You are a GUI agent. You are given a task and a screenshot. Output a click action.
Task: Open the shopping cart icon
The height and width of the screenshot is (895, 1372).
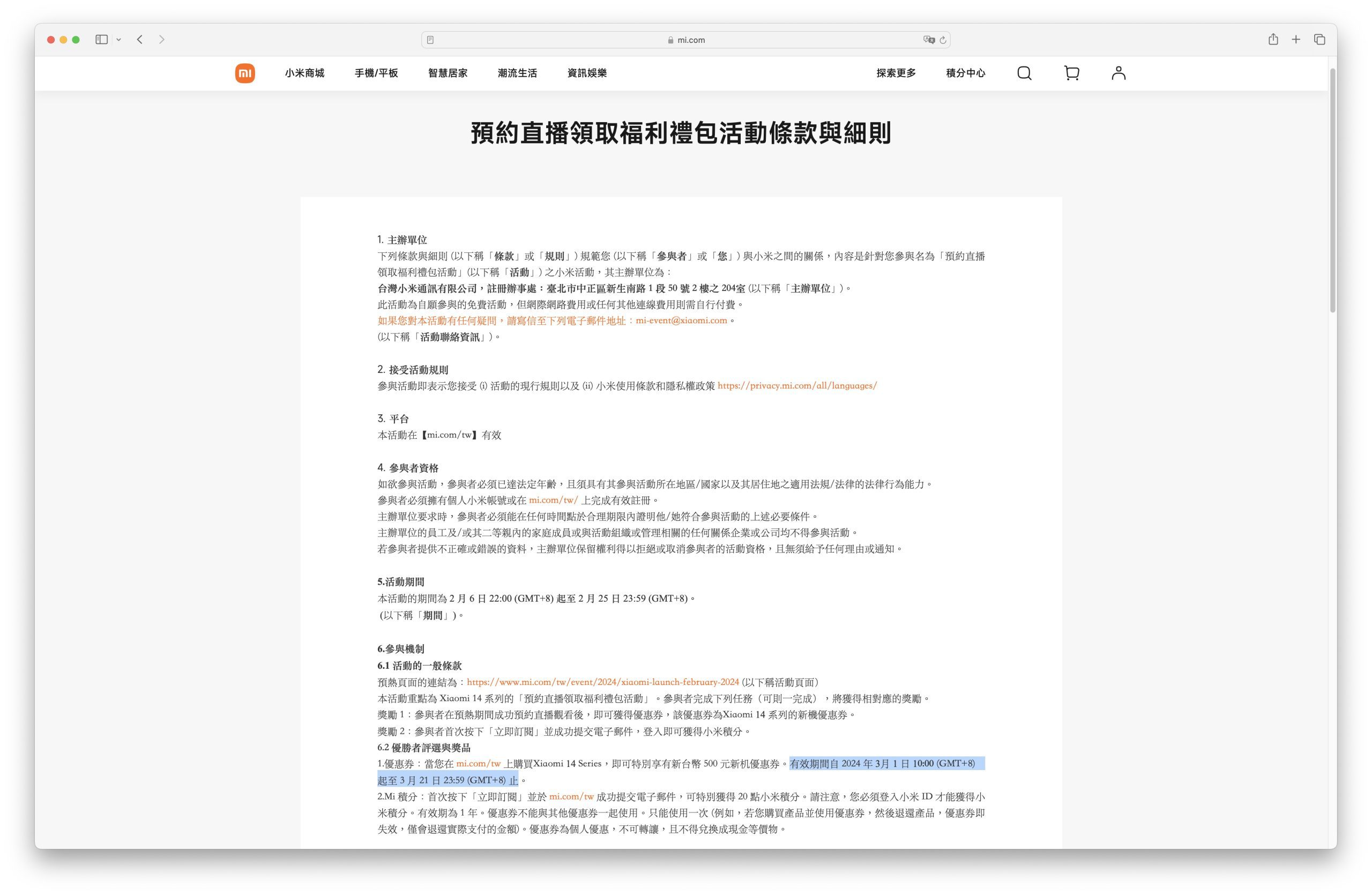(1071, 73)
